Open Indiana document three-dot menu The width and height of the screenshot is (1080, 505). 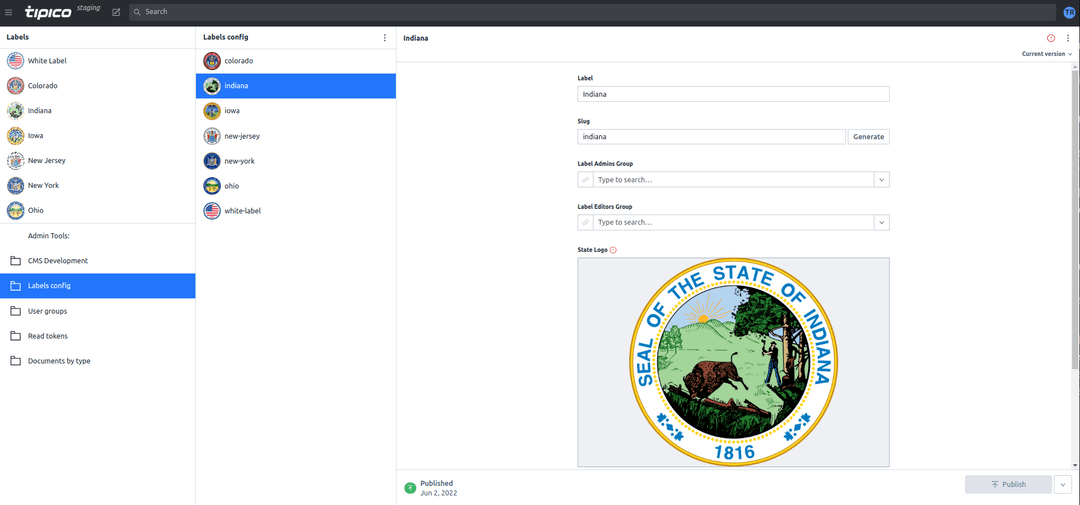(1068, 38)
